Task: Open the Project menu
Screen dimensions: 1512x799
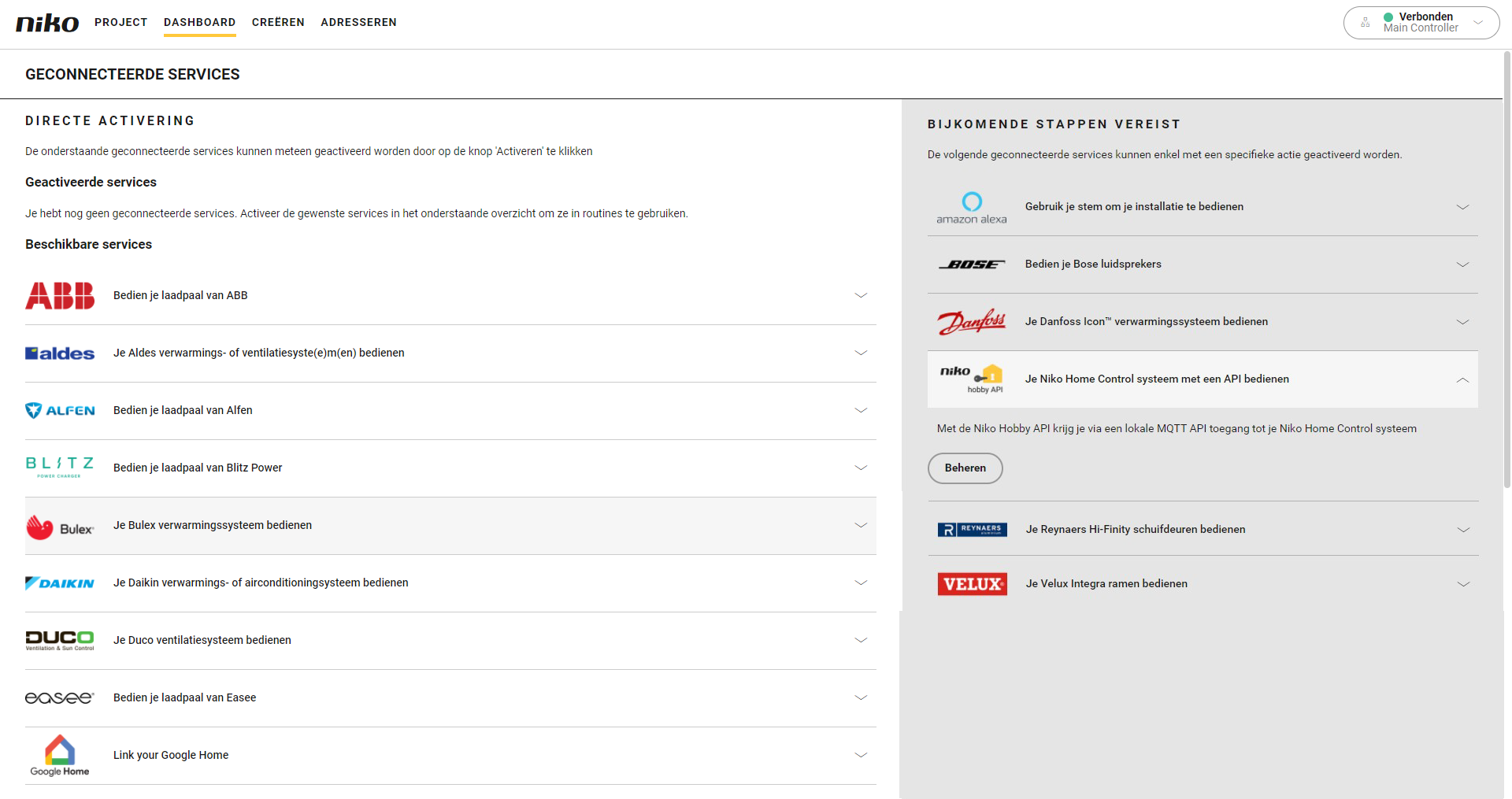Action: pos(121,22)
